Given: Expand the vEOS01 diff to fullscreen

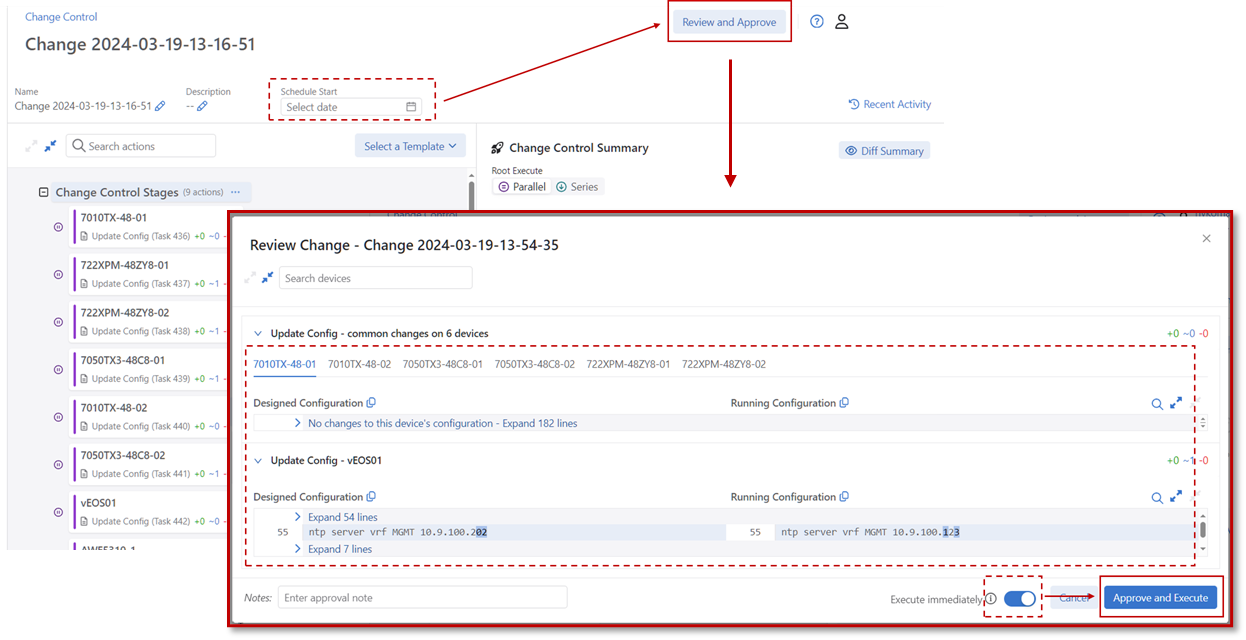Looking at the screenshot, I should (1176, 496).
